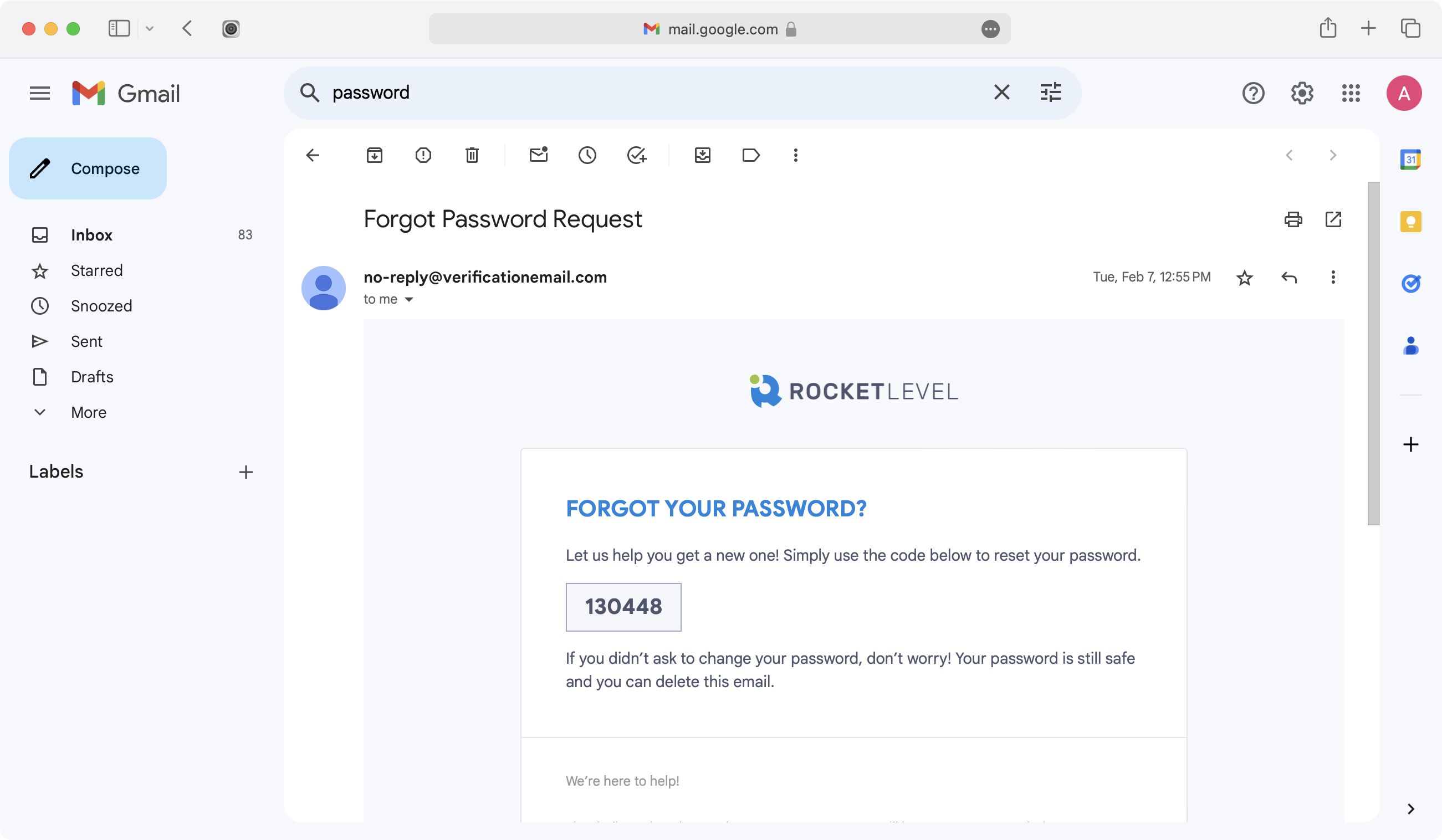Add this email to Tasks
Image resolution: width=1442 pixels, height=840 pixels.
(636, 155)
